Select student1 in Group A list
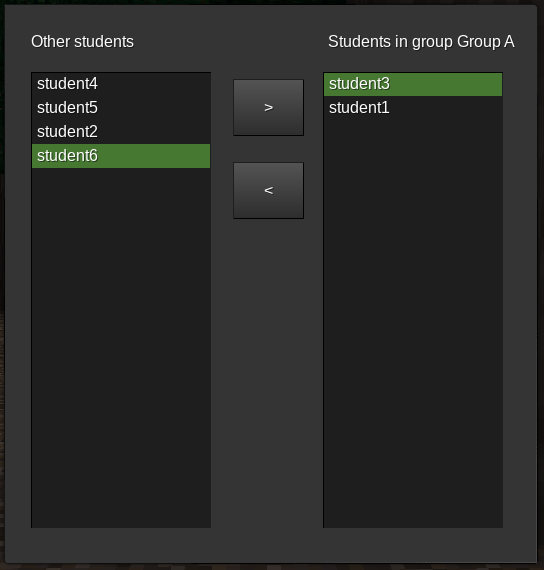 tap(413, 108)
